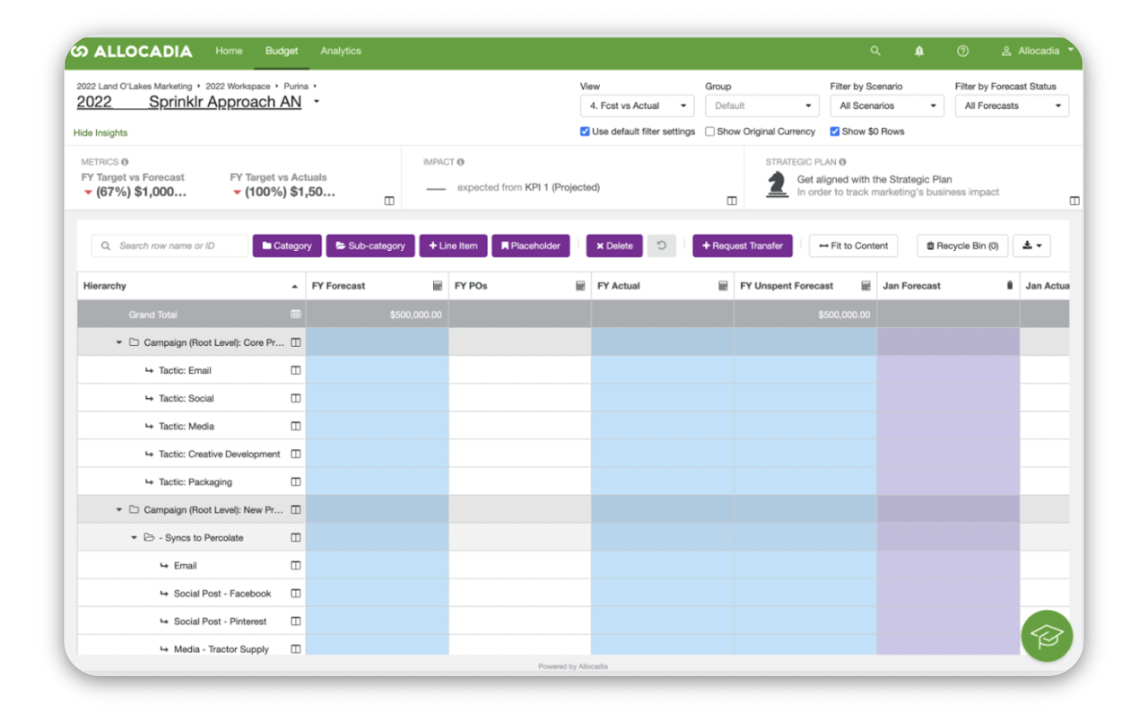The height and width of the screenshot is (720, 1146).
Task: Sort by the Hierarchy column arrow
Action: click(295, 287)
